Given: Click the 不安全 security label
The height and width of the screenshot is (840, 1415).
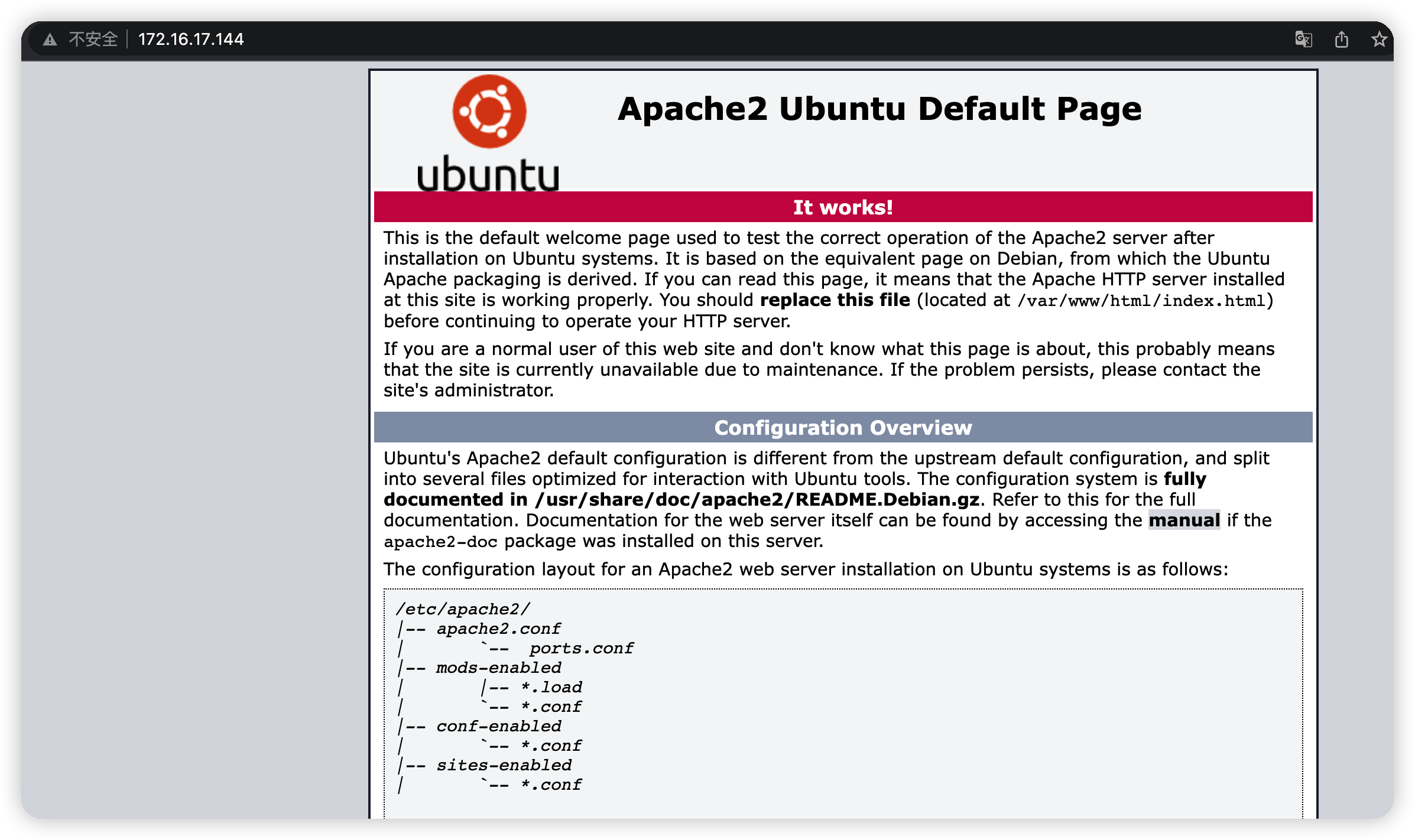Looking at the screenshot, I should (93, 40).
